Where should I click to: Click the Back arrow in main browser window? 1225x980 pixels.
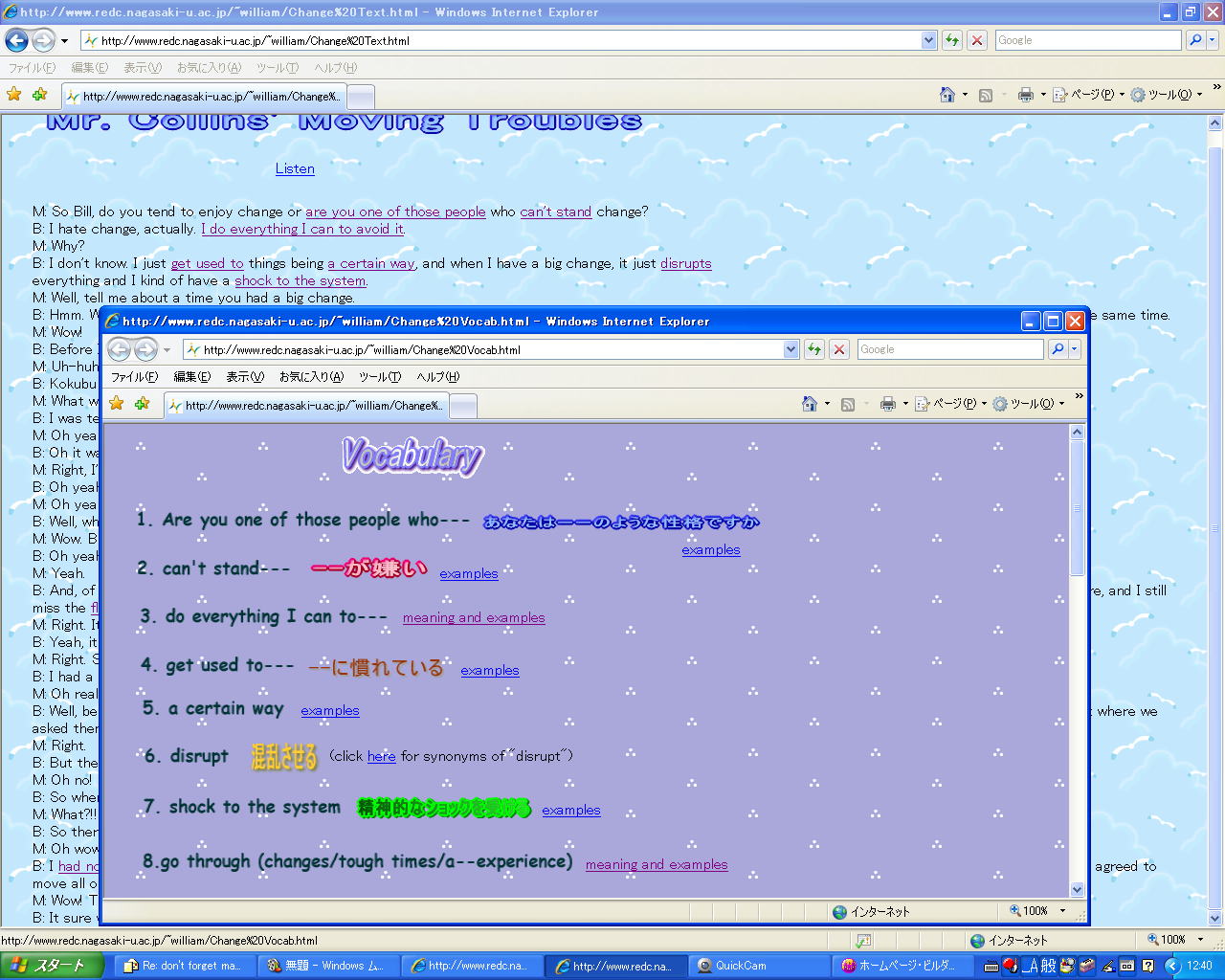17,40
